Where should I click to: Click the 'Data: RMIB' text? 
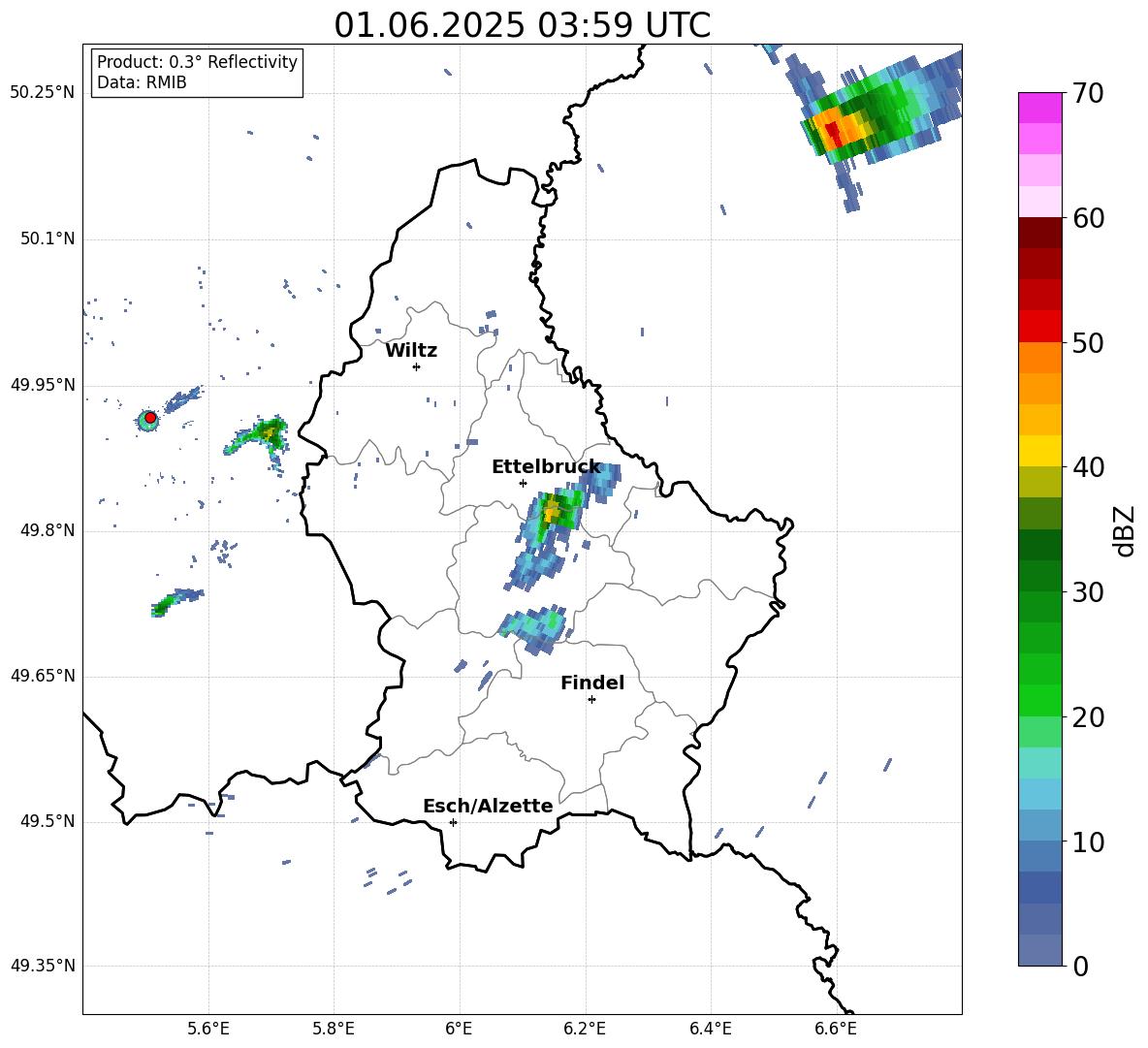coord(142,82)
